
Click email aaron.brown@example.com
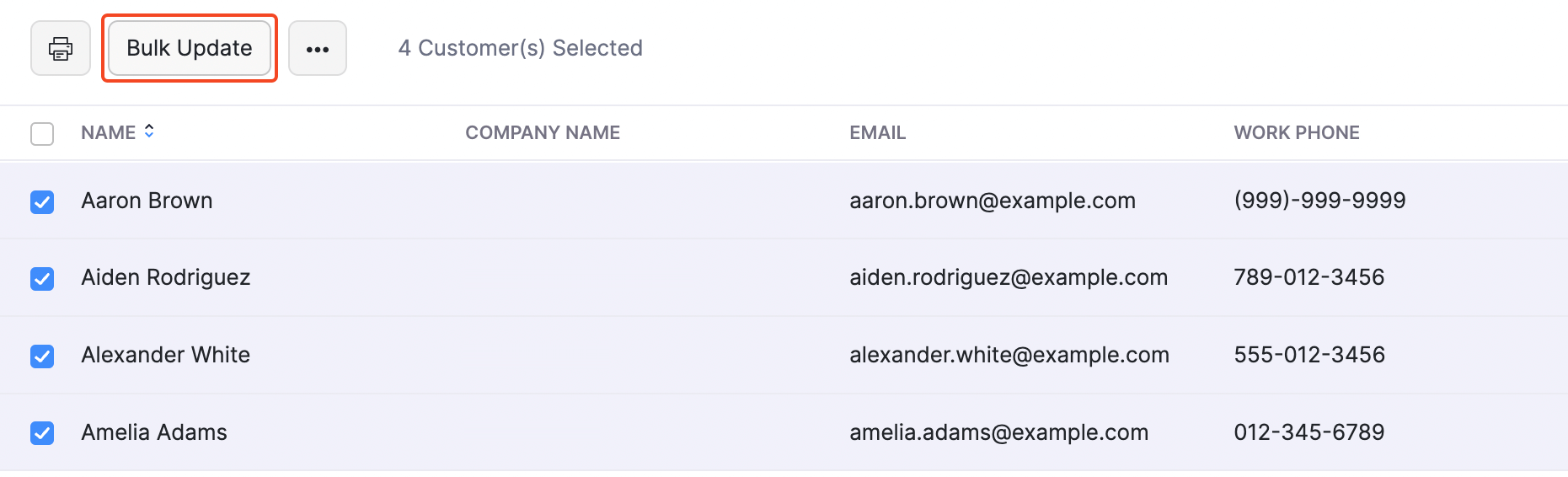pyautogui.click(x=993, y=201)
